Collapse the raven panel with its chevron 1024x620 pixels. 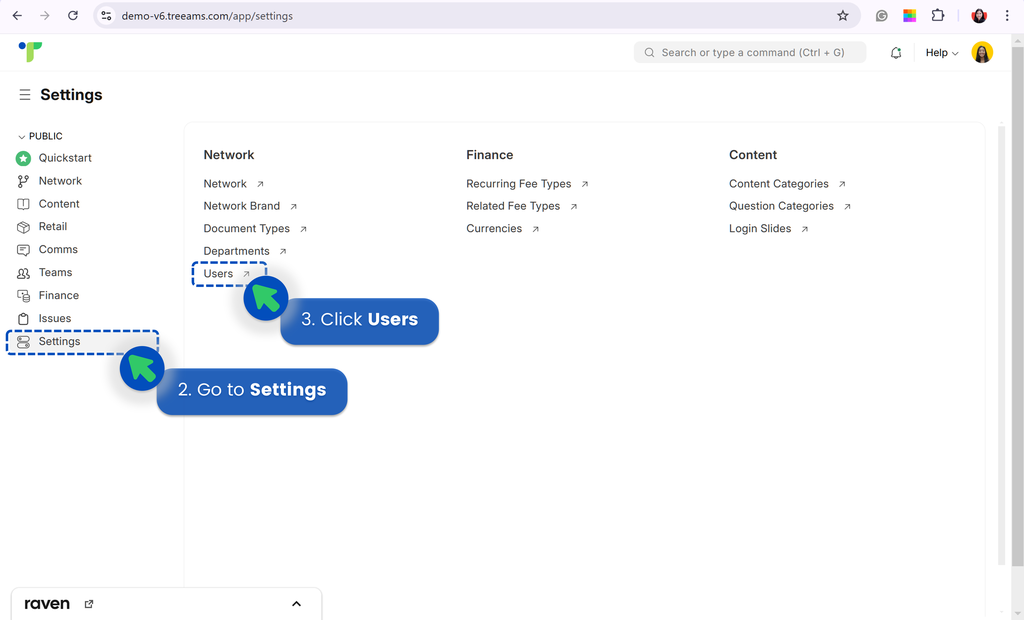pyautogui.click(x=296, y=603)
